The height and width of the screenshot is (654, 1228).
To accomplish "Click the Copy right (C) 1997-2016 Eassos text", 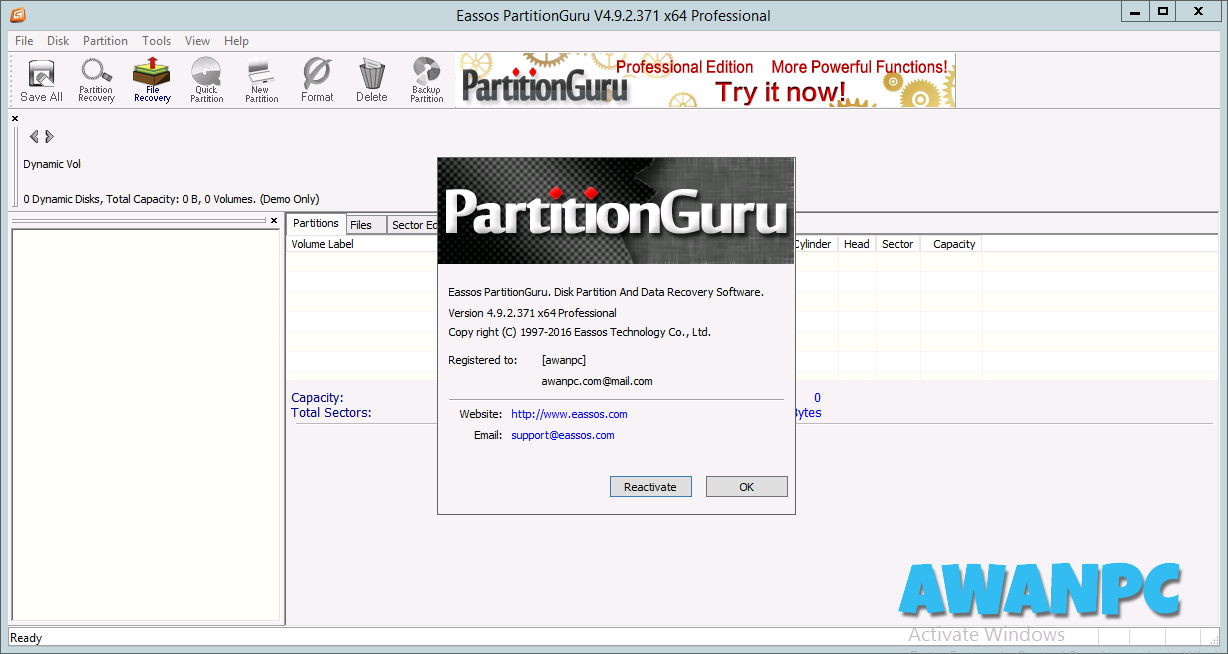I will point(579,332).
